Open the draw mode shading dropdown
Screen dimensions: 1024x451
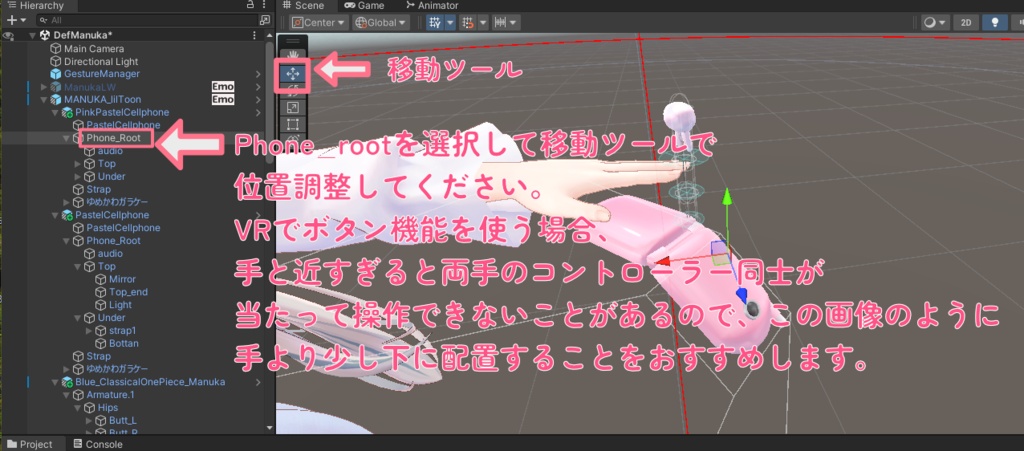[x=935, y=22]
